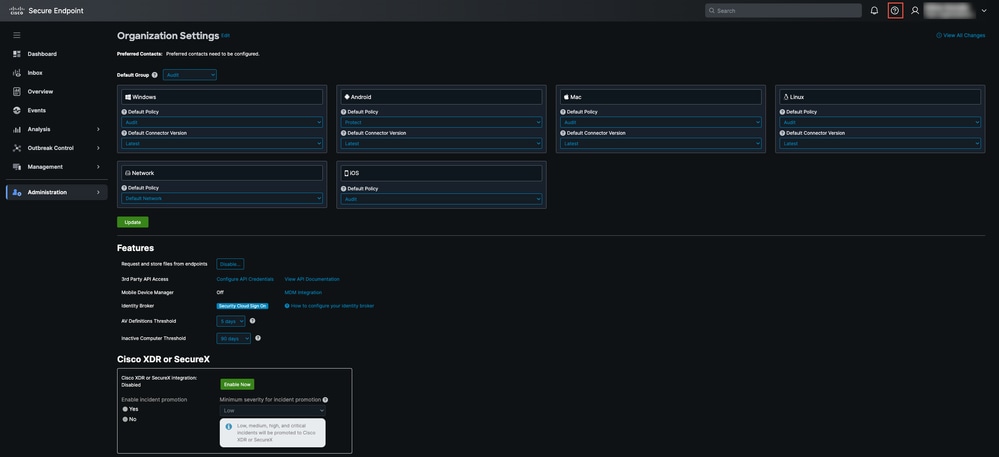Focus the Search input field
The image size is (999, 457).
pyautogui.click(x=784, y=11)
